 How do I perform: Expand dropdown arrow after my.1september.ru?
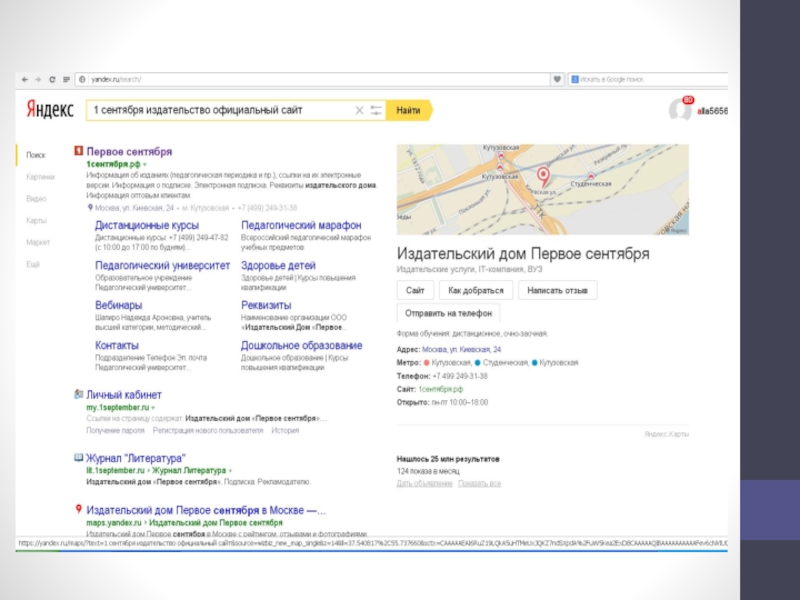[x=153, y=408]
